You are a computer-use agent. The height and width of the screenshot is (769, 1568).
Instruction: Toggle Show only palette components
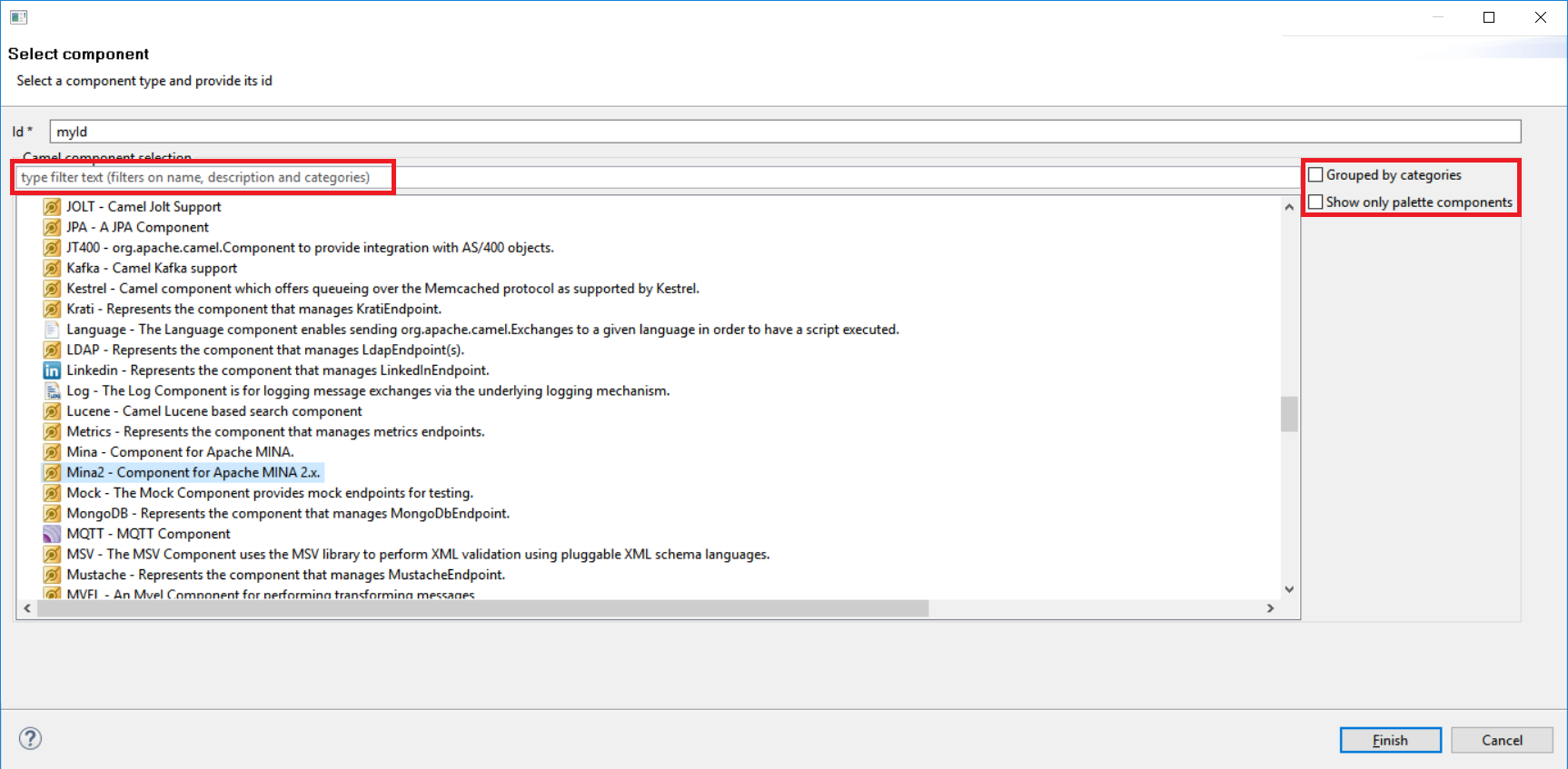tap(1315, 202)
